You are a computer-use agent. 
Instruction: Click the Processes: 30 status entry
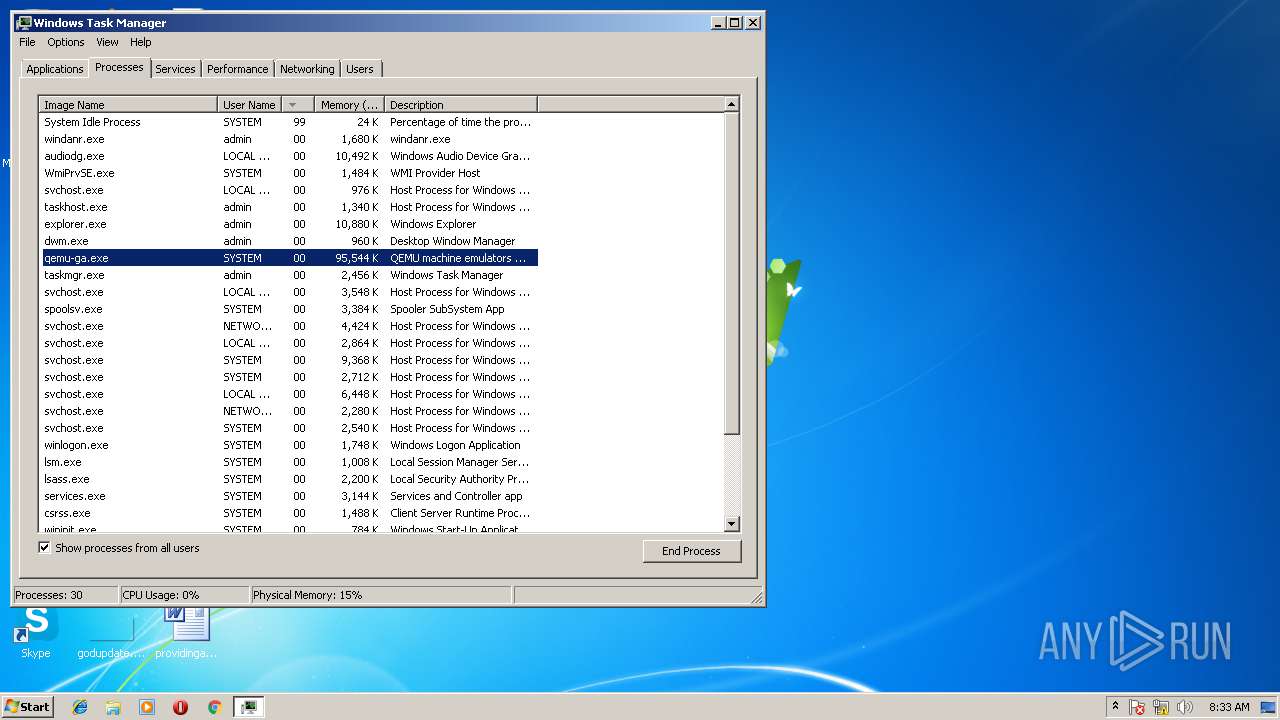65,595
